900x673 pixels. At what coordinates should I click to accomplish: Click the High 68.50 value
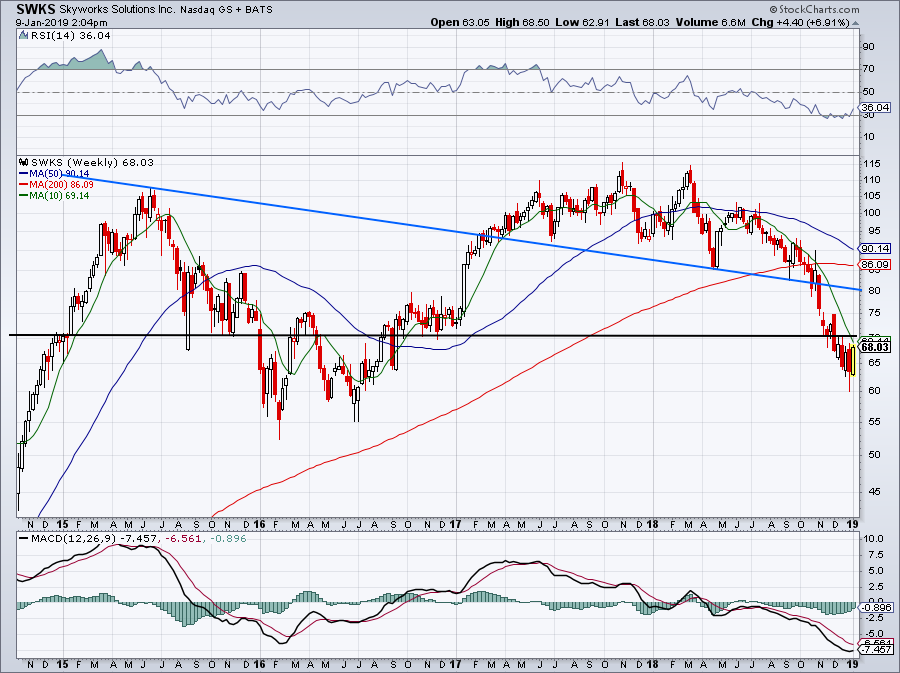point(522,23)
